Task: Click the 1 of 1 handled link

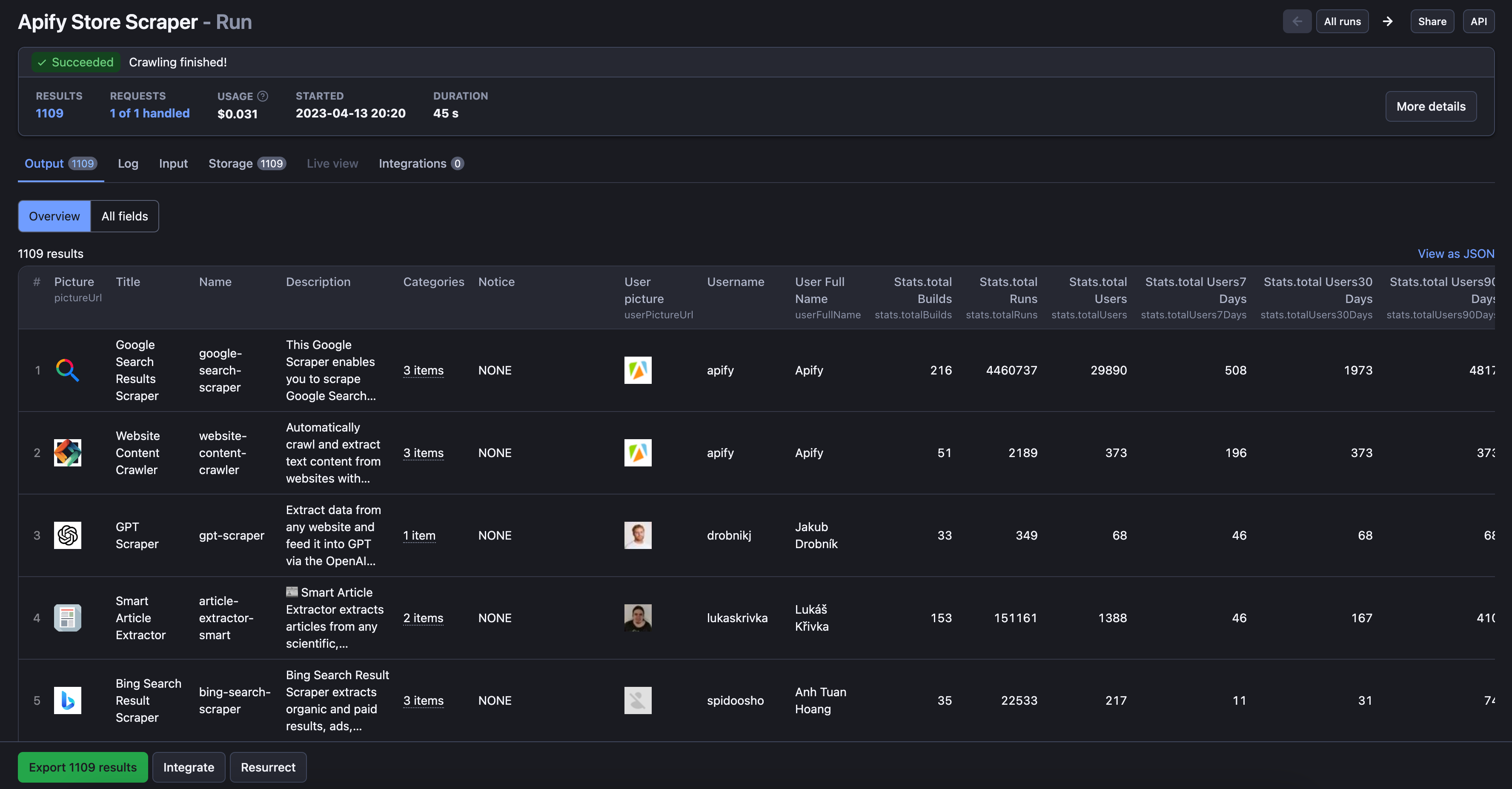Action: (x=150, y=113)
